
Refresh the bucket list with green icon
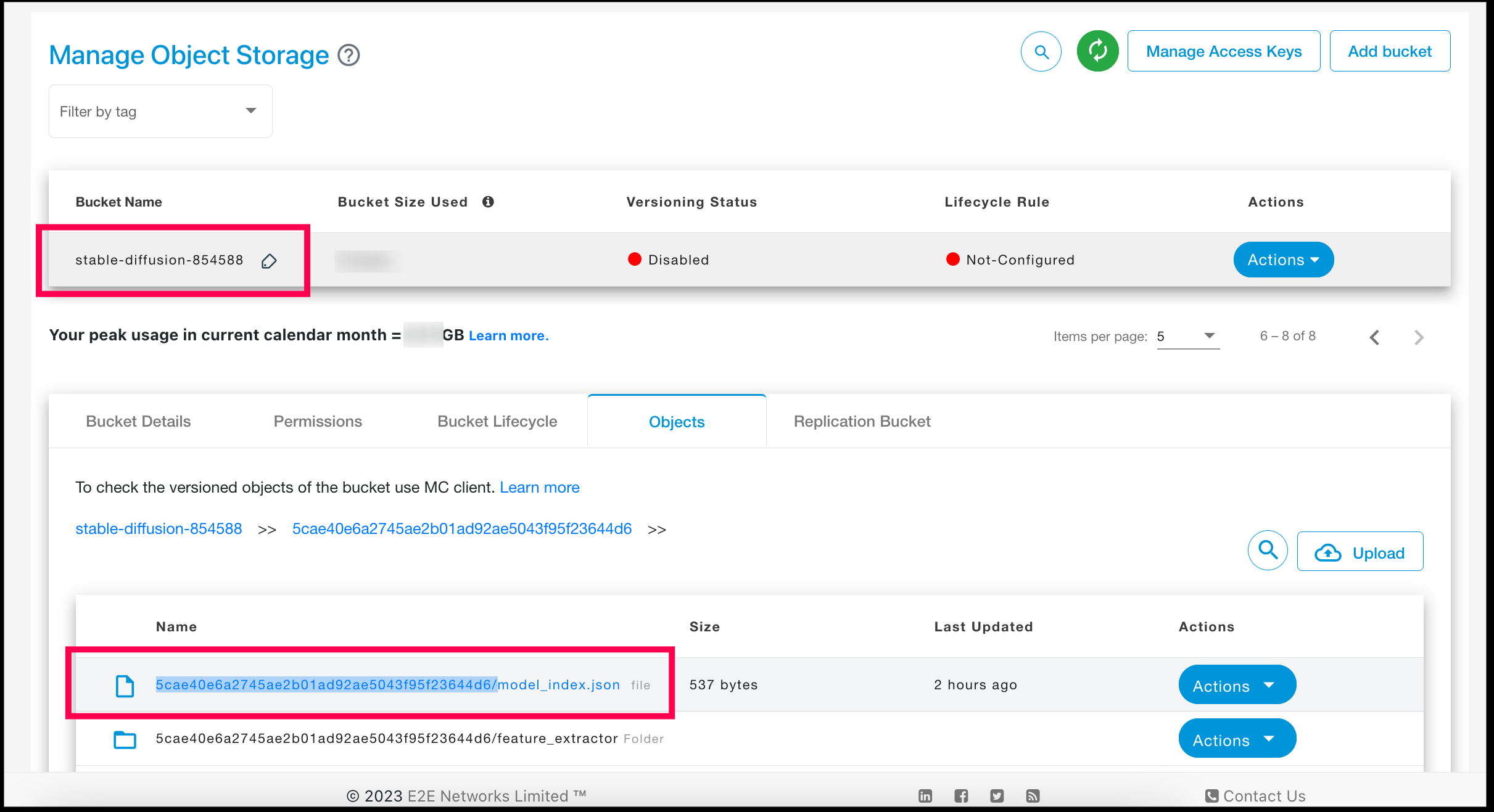tap(1098, 51)
